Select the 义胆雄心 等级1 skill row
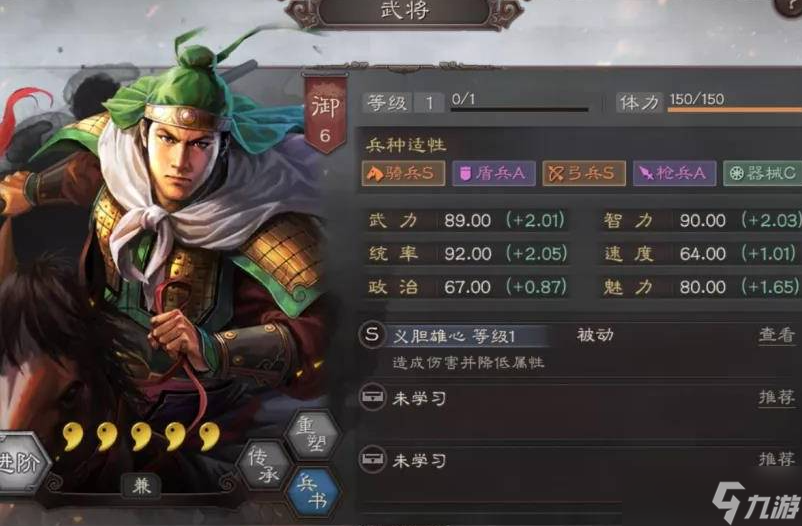 click(578, 348)
